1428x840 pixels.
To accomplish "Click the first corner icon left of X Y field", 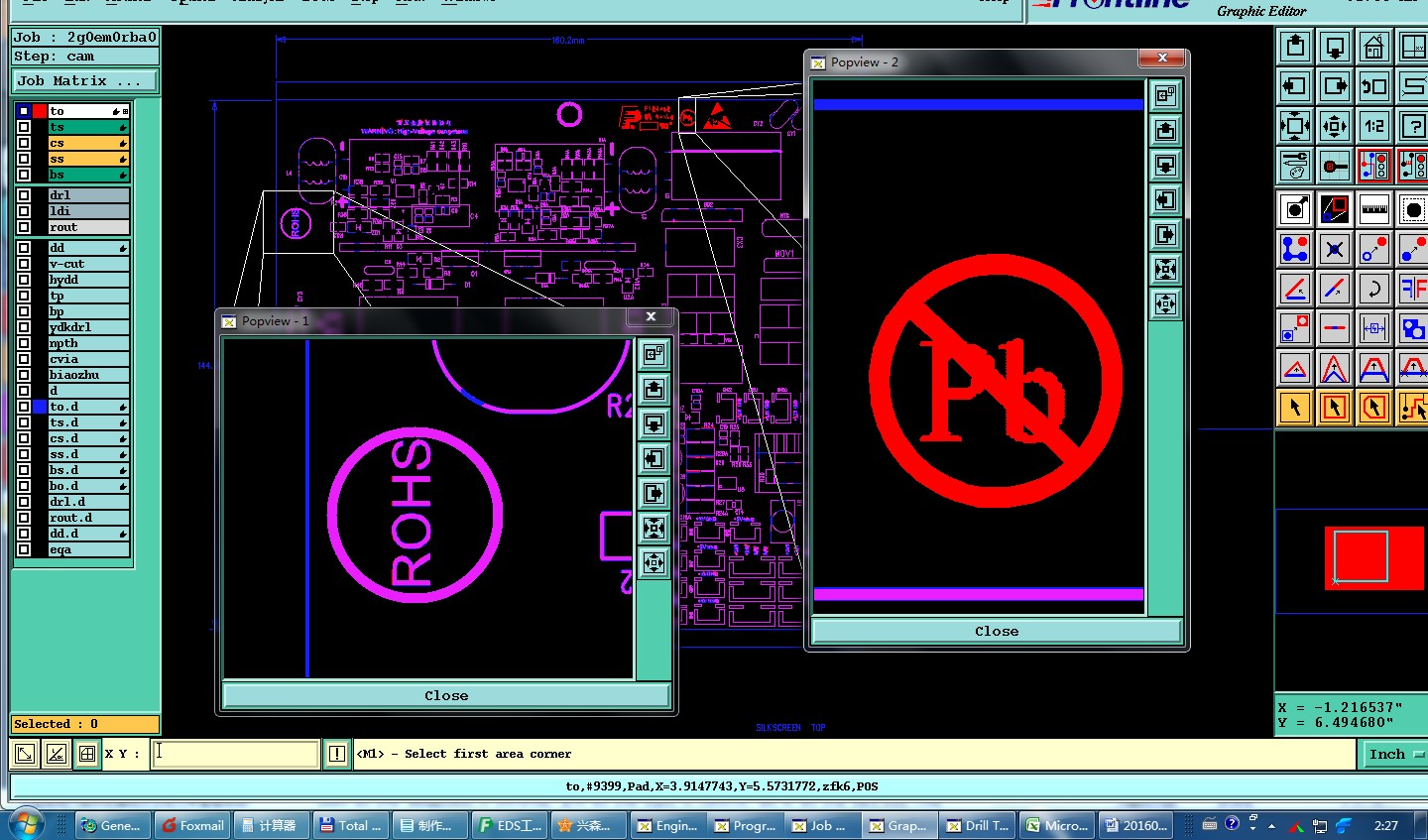I will [x=26, y=754].
